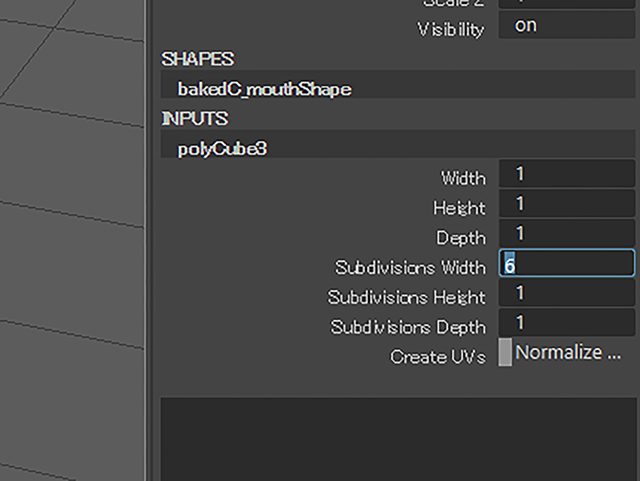Screen dimensions: 640x481
Task: Click the Subdivisions Depth attribute label
Action: coord(408,327)
